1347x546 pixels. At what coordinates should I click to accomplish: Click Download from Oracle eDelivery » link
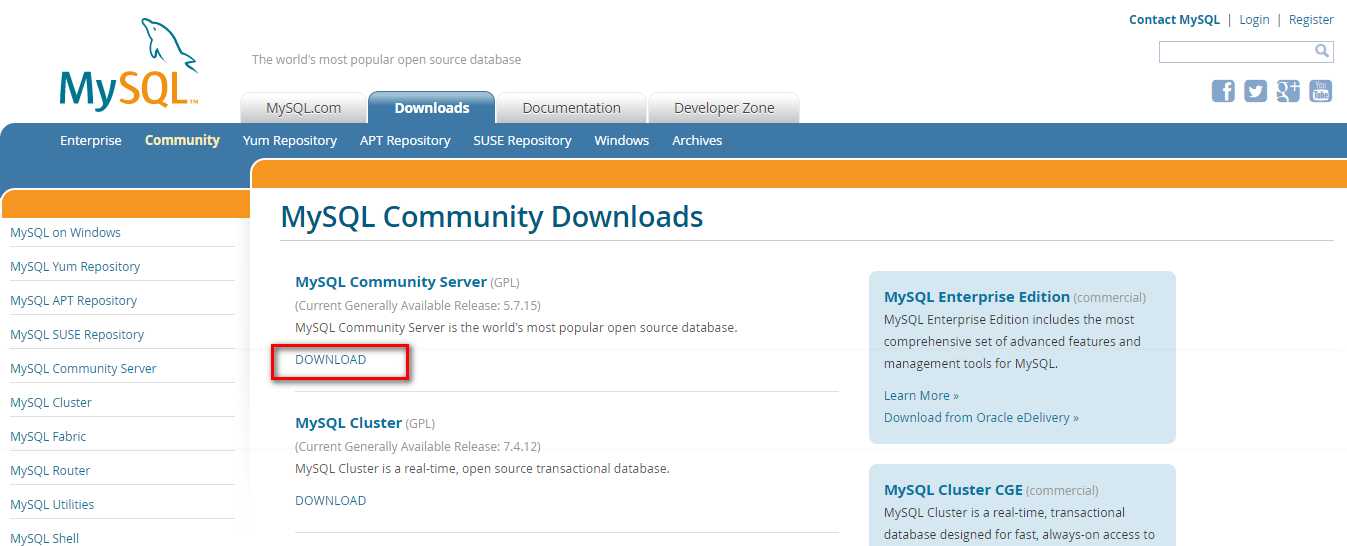pyautogui.click(x=981, y=418)
